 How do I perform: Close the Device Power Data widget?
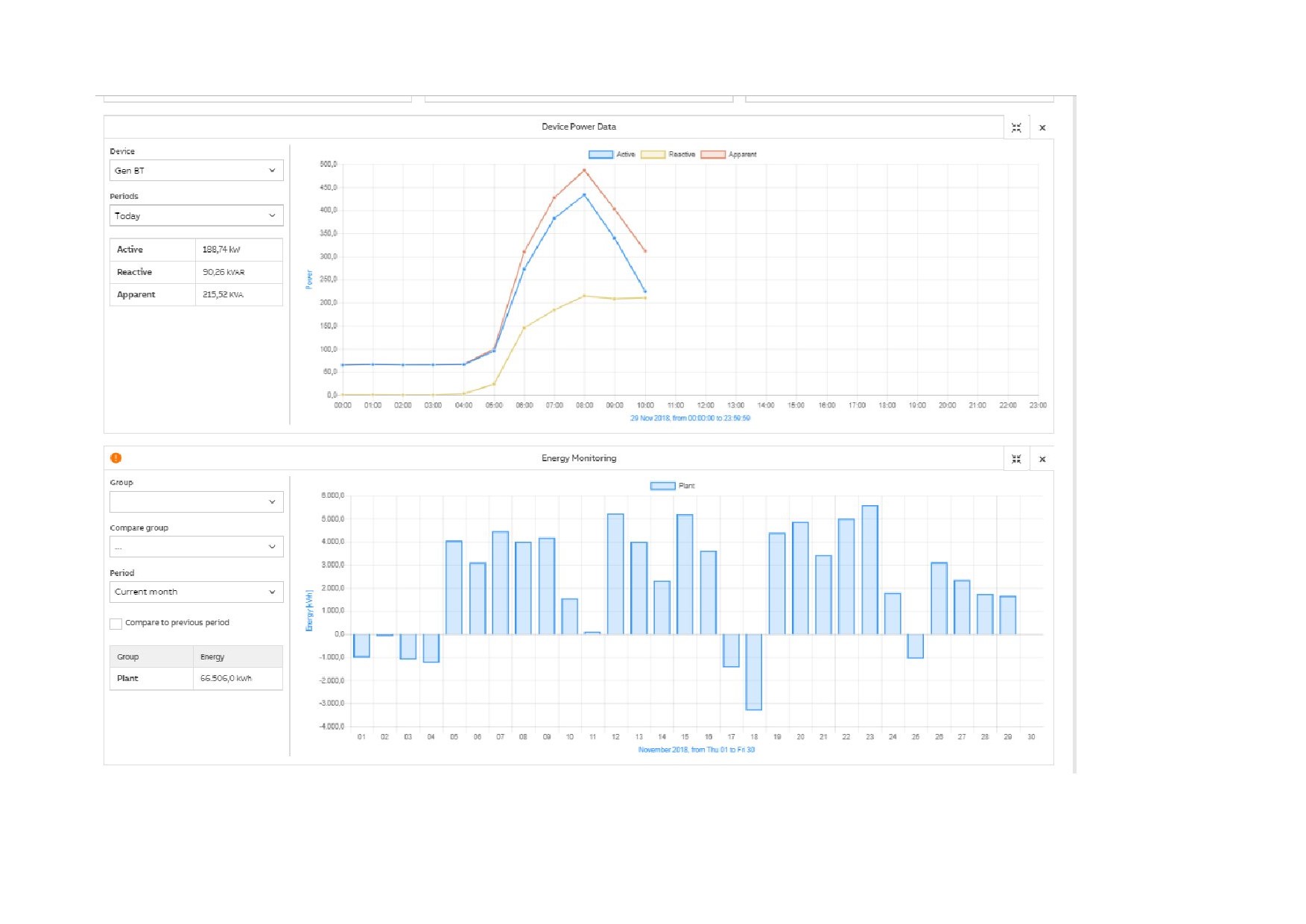click(x=1042, y=127)
